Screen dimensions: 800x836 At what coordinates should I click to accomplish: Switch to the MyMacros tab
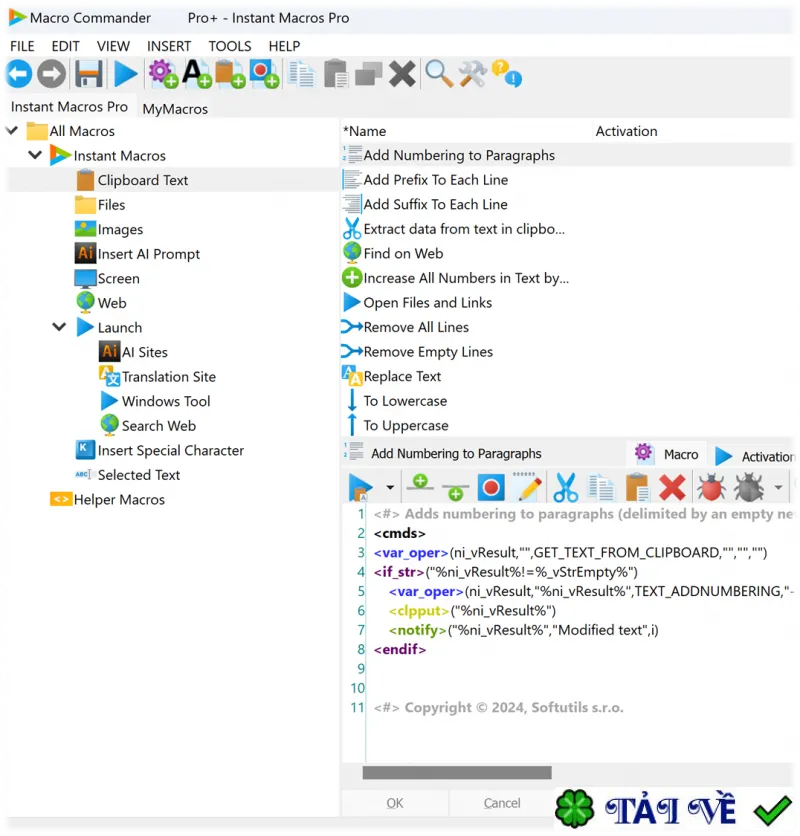coord(175,109)
